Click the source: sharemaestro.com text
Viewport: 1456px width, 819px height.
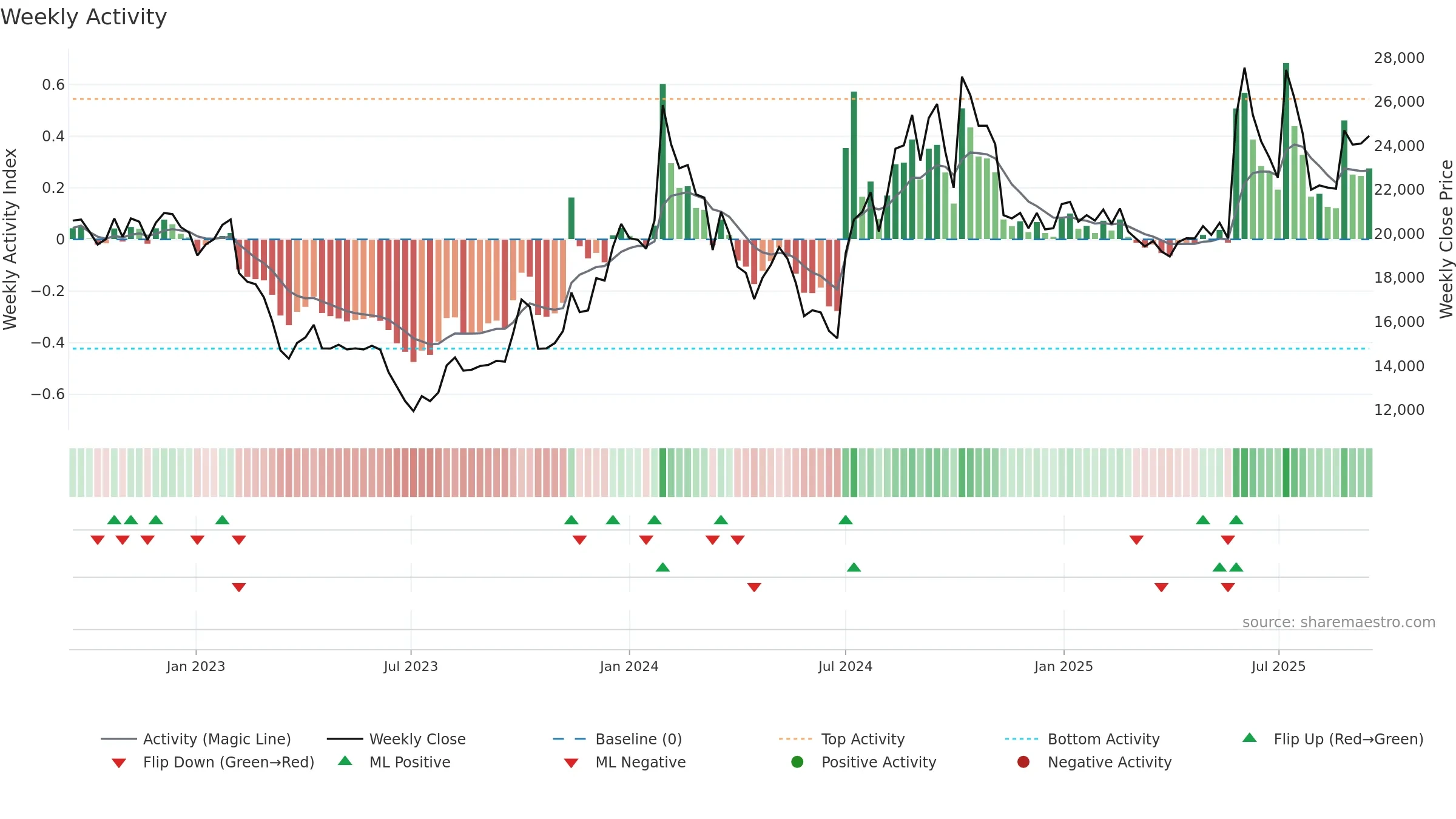[x=1339, y=622]
